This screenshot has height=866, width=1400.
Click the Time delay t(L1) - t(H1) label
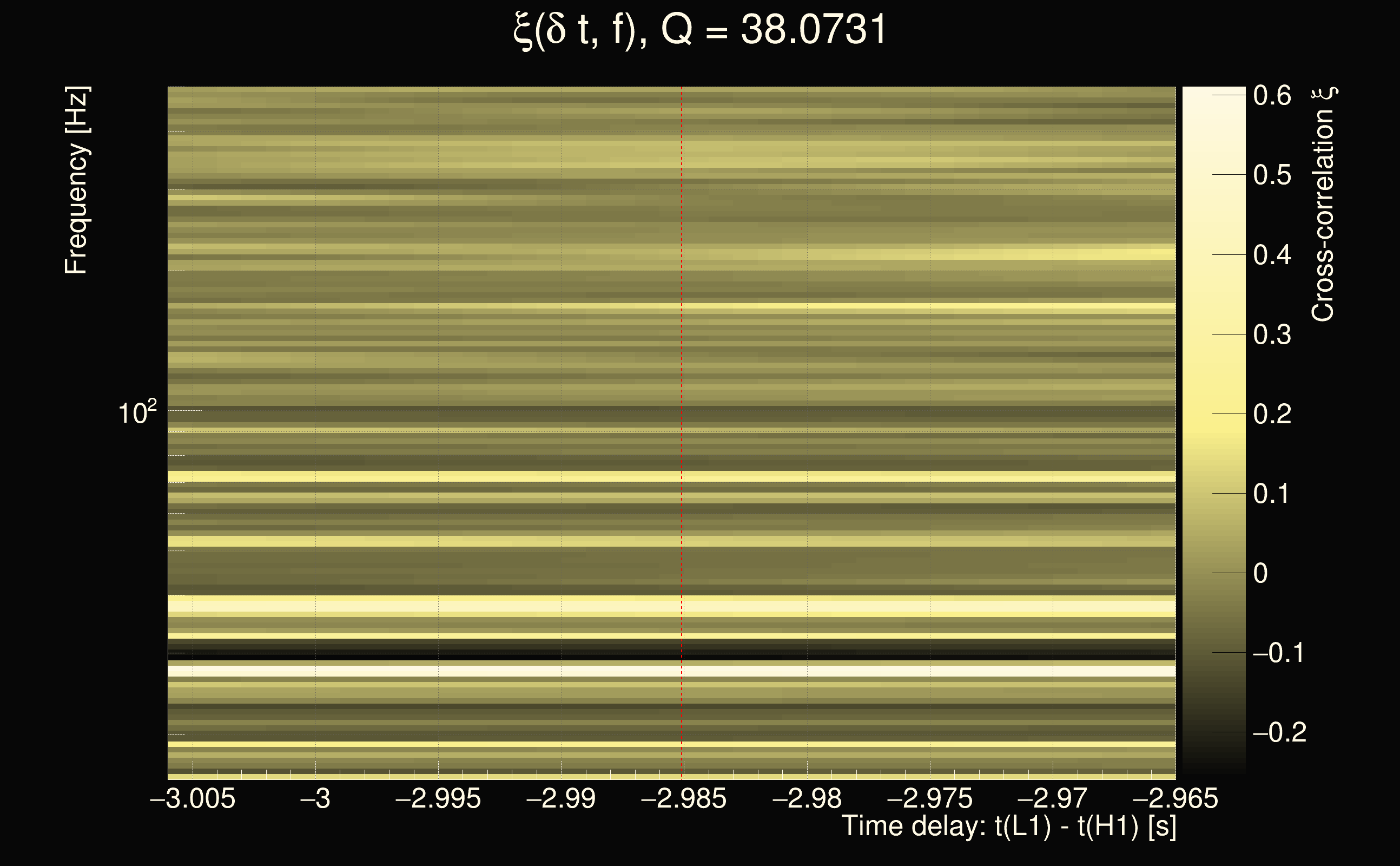click(1008, 826)
